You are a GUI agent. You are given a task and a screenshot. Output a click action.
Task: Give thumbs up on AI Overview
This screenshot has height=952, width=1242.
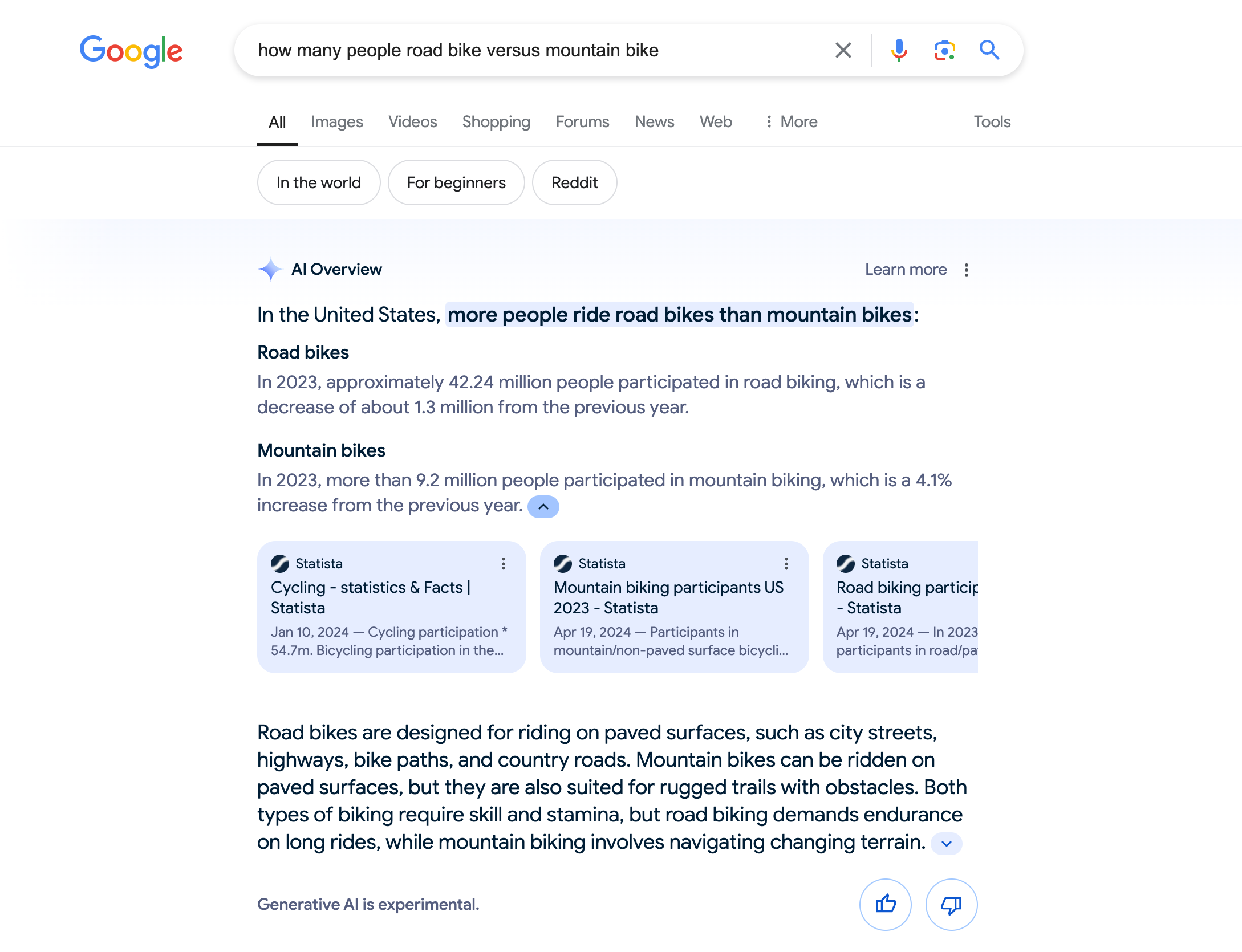point(885,904)
